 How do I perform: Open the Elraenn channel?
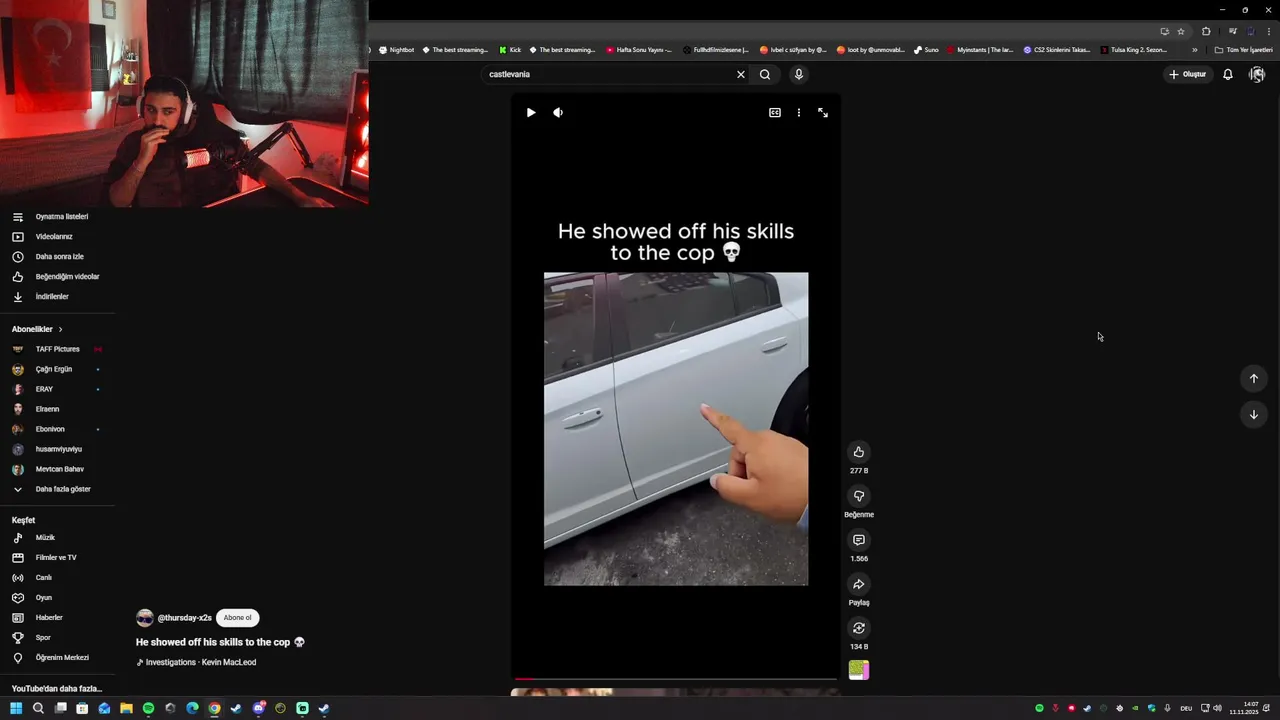[x=57, y=409]
